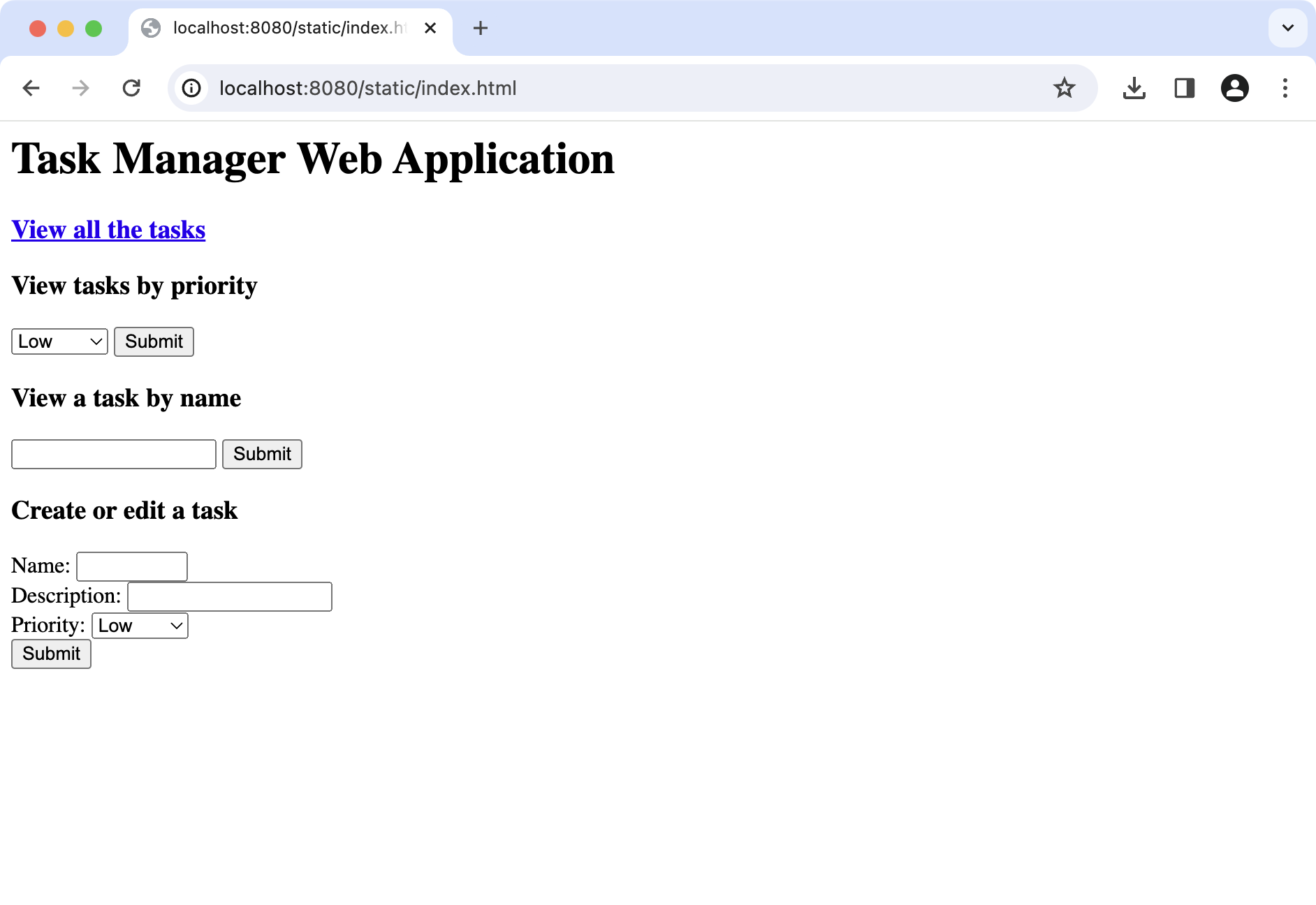Click the site information icon in address bar
This screenshot has width=1316, height=905.
(x=191, y=88)
